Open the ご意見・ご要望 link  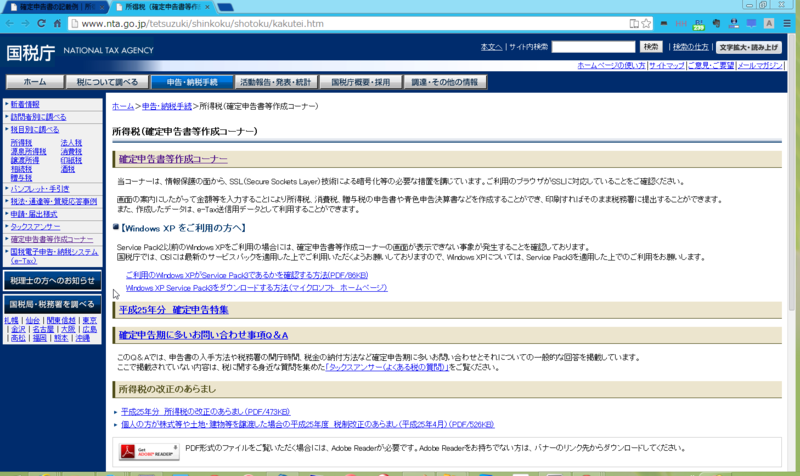pyautogui.click(x=711, y=65)
